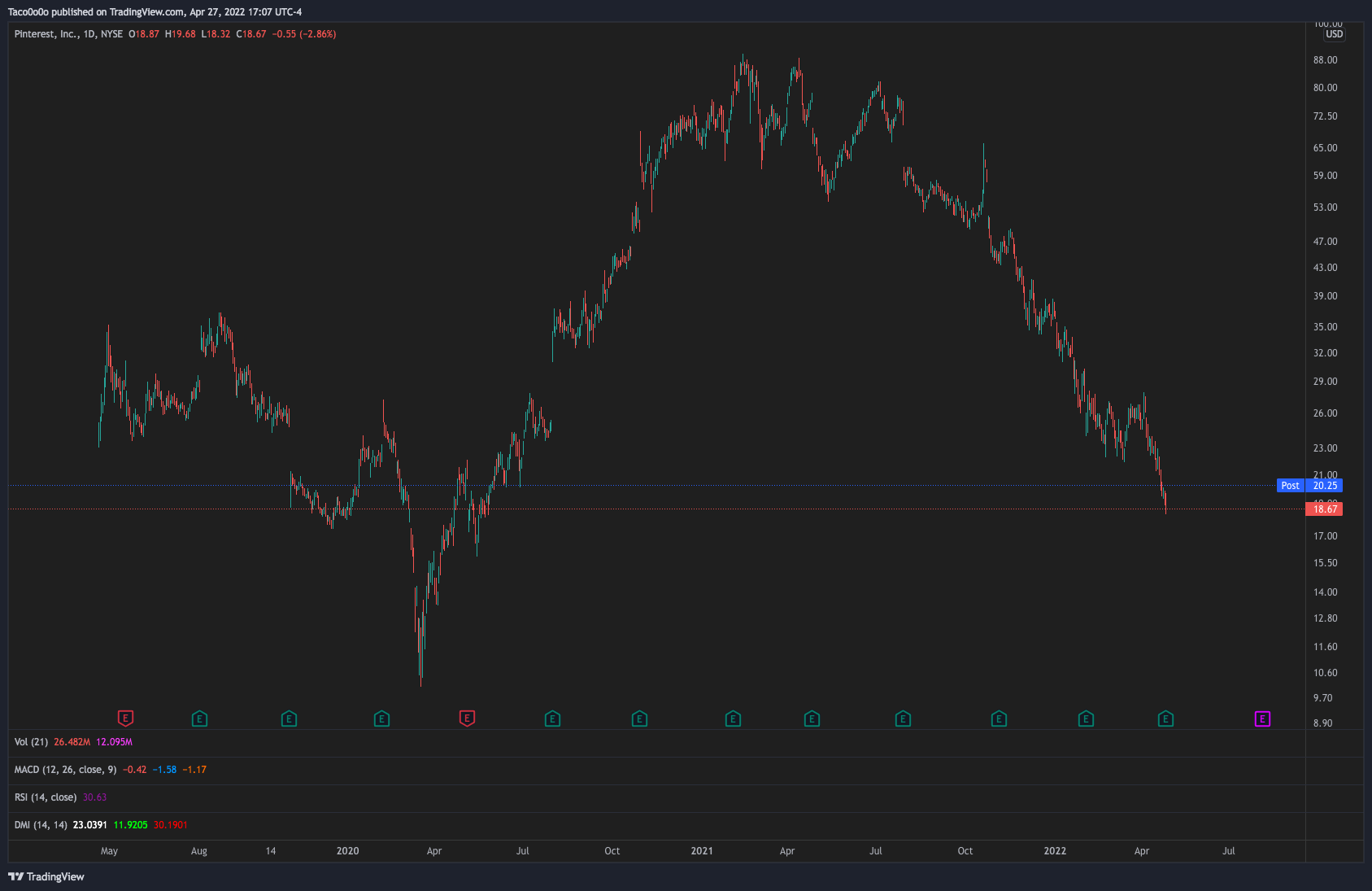
Task: Select the green DMI value 11.9205
Action: [x=130, y=825]
